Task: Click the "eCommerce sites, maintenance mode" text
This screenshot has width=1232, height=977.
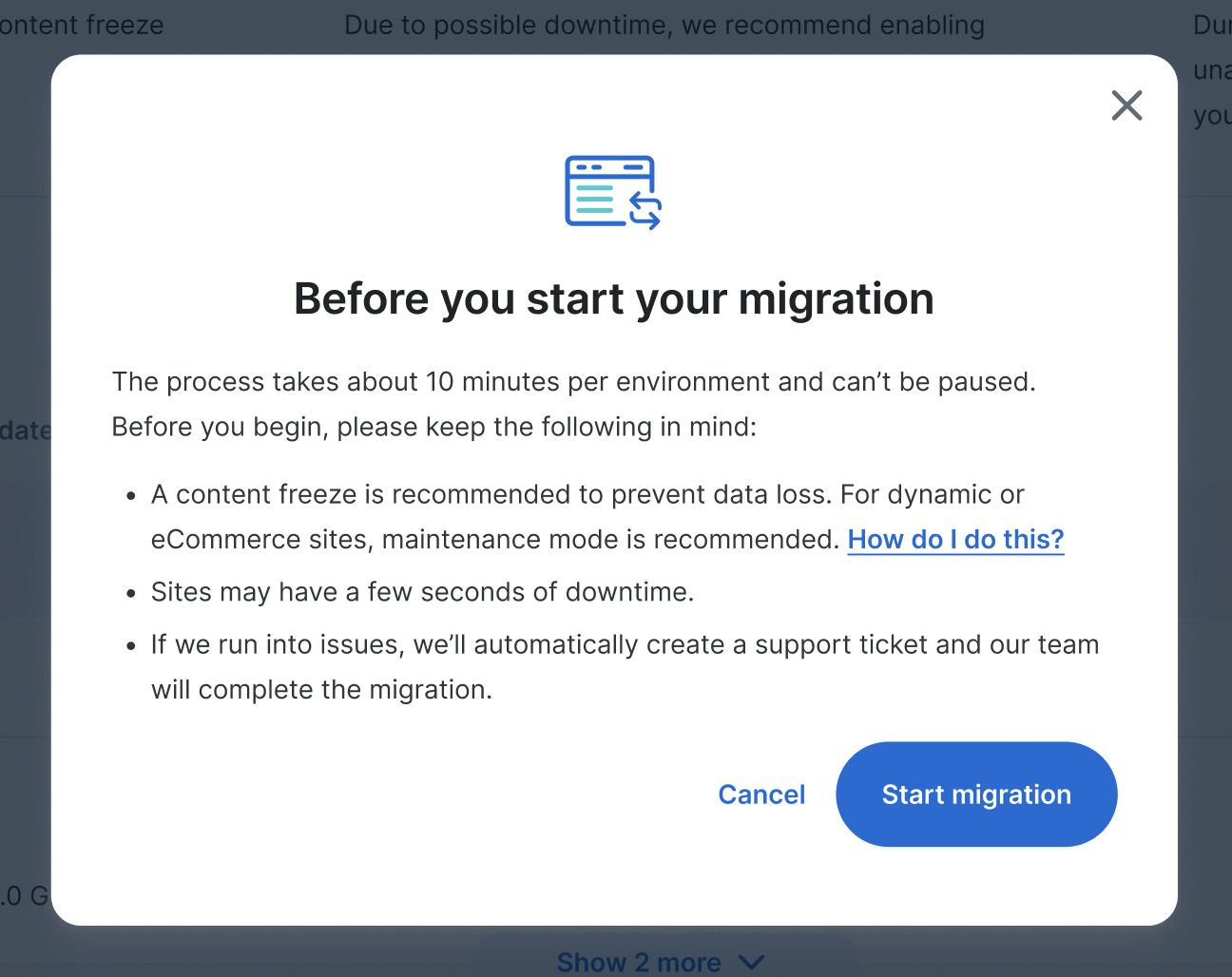Action: point(495,540)
